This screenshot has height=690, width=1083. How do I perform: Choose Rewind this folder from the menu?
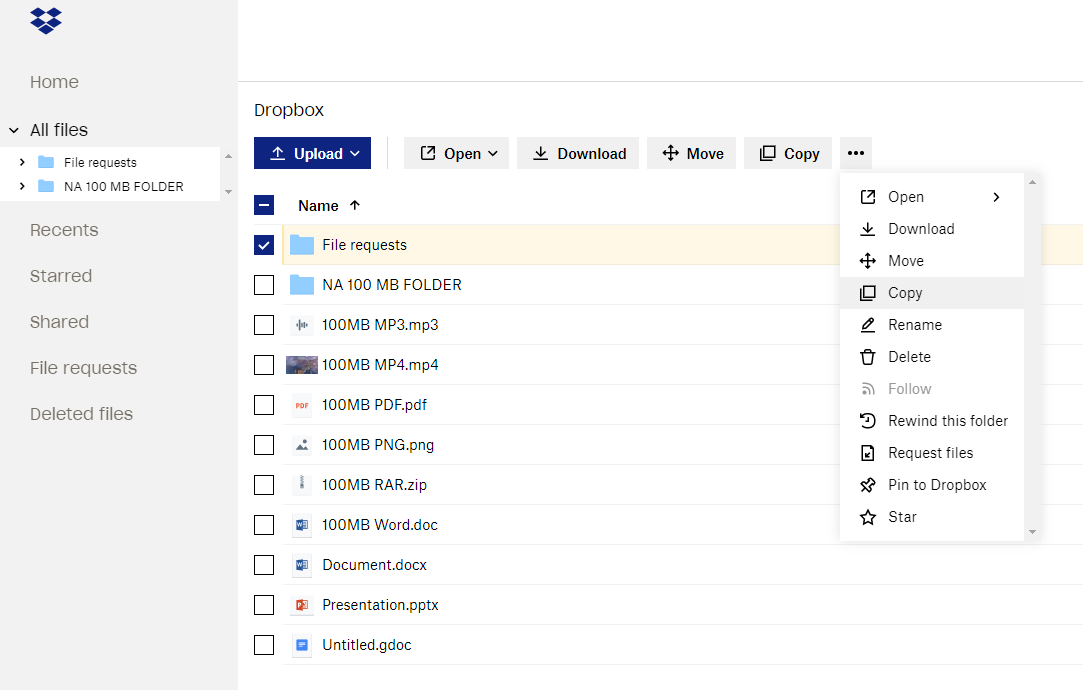click(x=948, y=420)
